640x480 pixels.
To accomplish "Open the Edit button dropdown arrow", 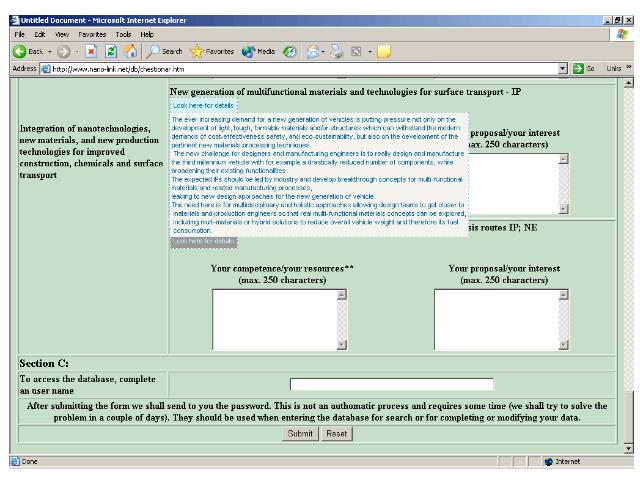I will pyautogui.click(x=369, y=52).
